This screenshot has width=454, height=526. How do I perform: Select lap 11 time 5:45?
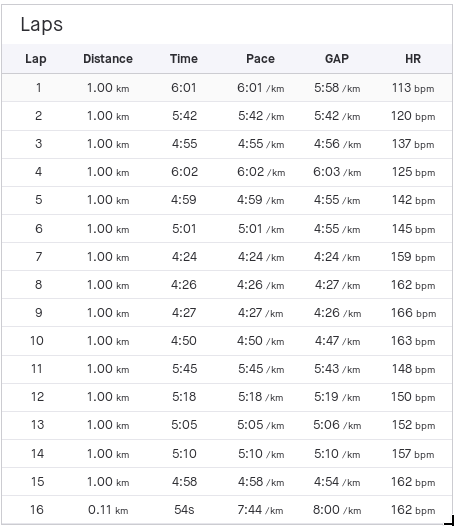pos(184,369)
